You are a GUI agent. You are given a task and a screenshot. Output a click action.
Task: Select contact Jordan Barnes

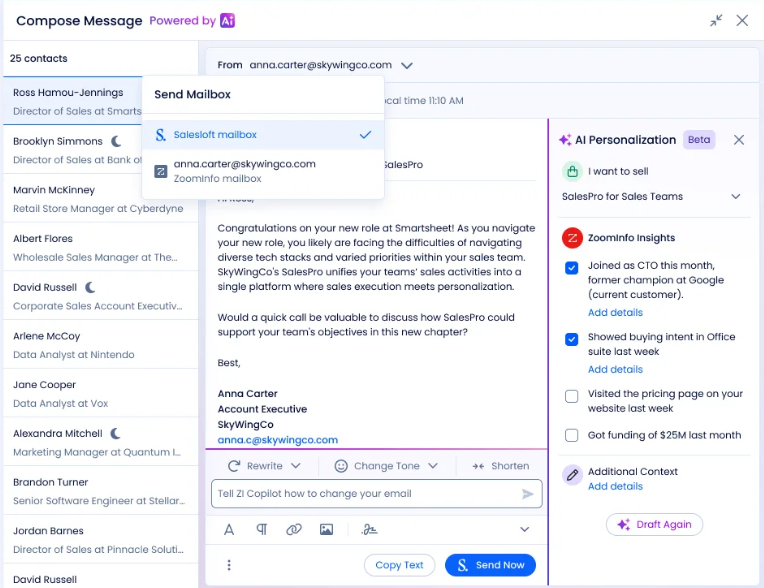(x=100, y=540)
